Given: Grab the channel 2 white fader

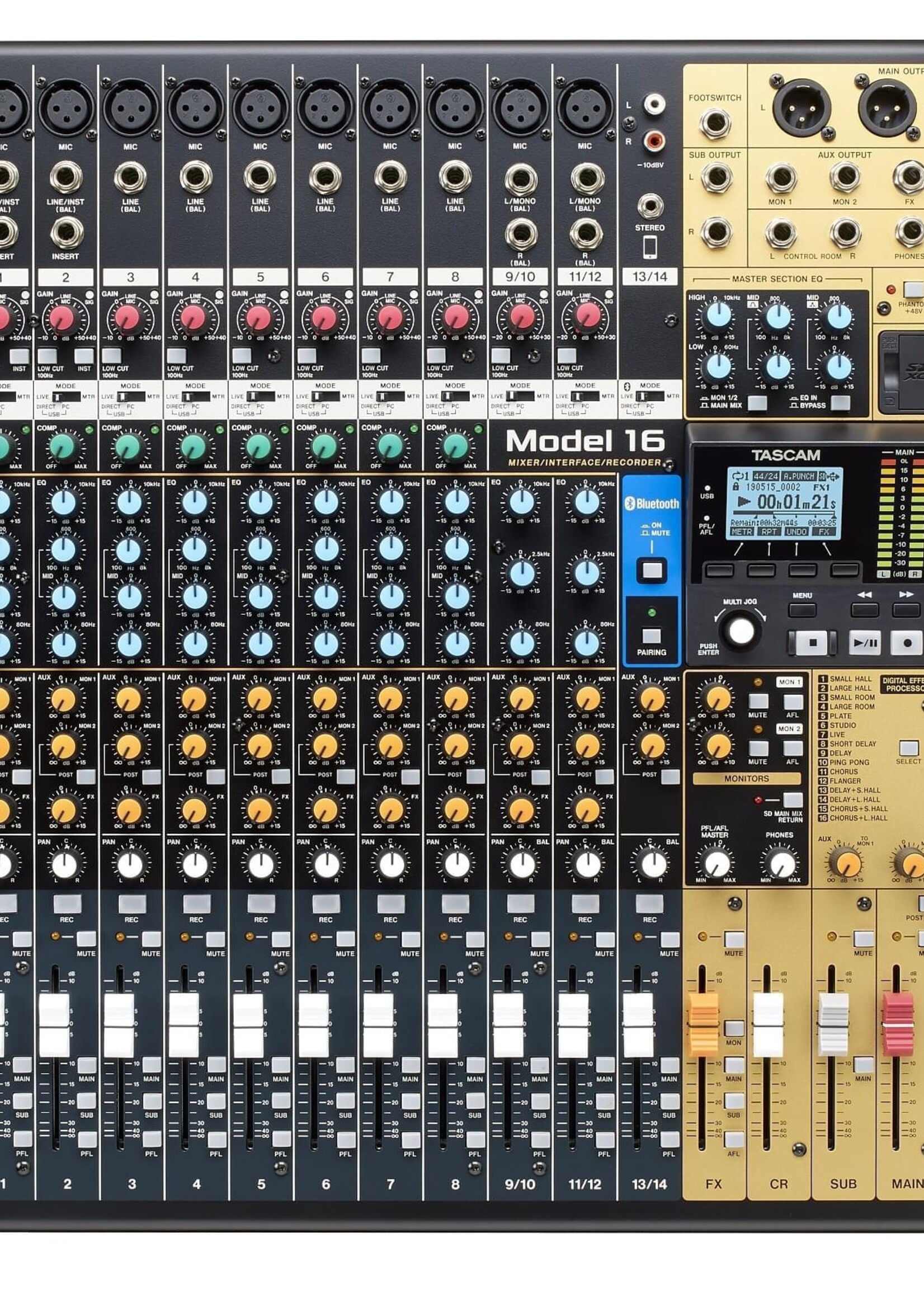Looking at the screenshot, I should point(54,1025).
